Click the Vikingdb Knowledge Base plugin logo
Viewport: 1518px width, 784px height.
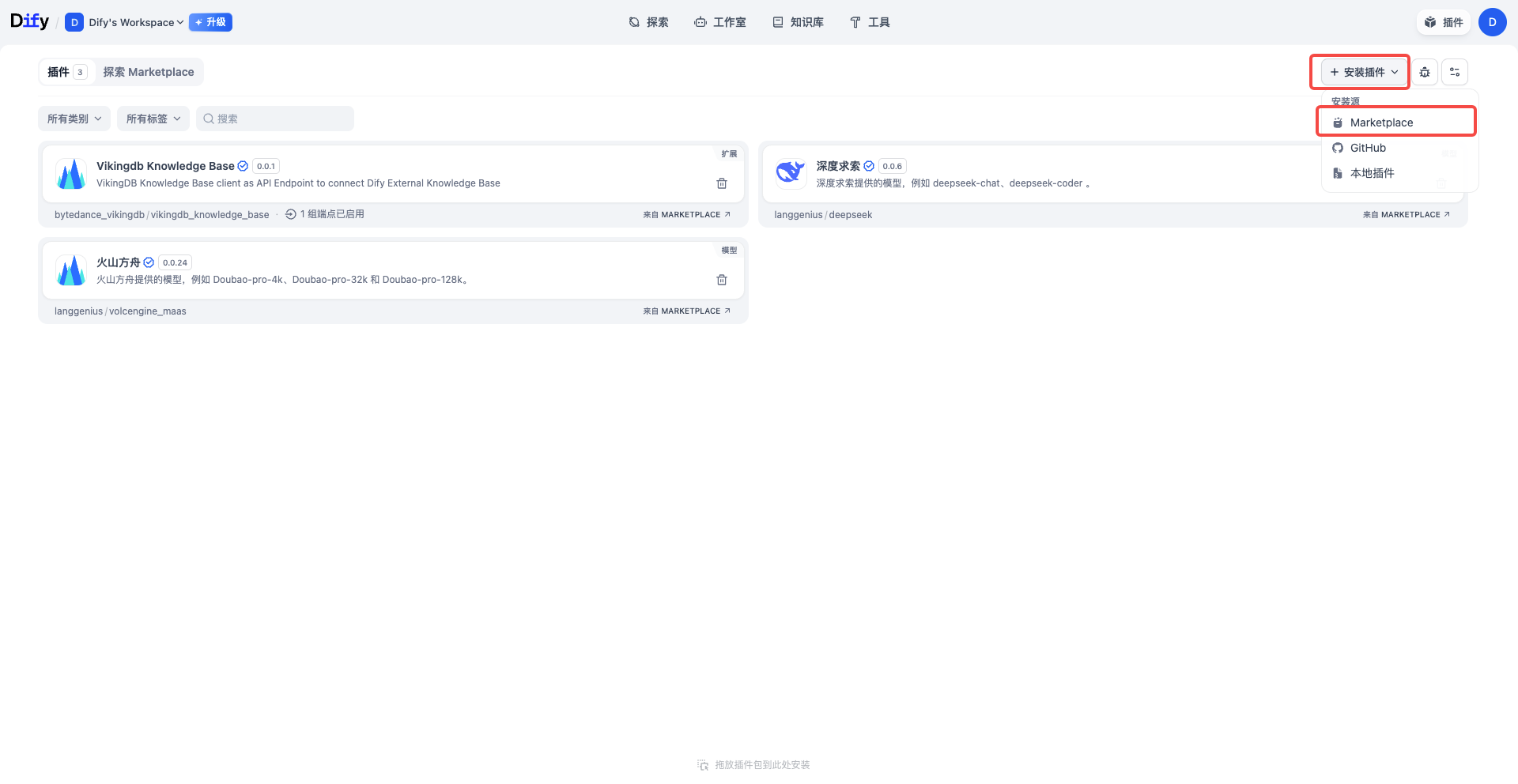71,174
